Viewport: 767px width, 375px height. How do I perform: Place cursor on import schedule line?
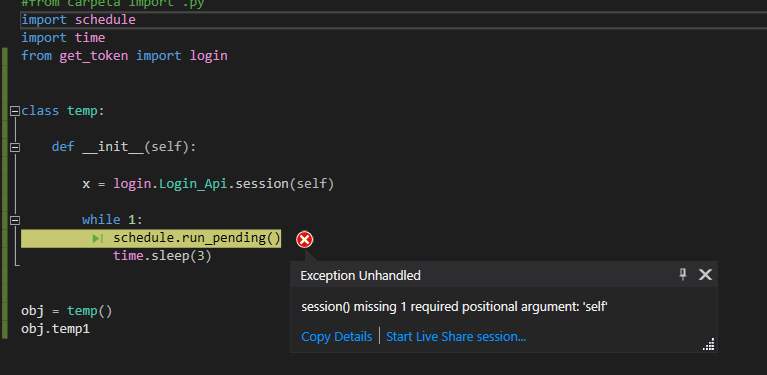[x=78, y=20]
